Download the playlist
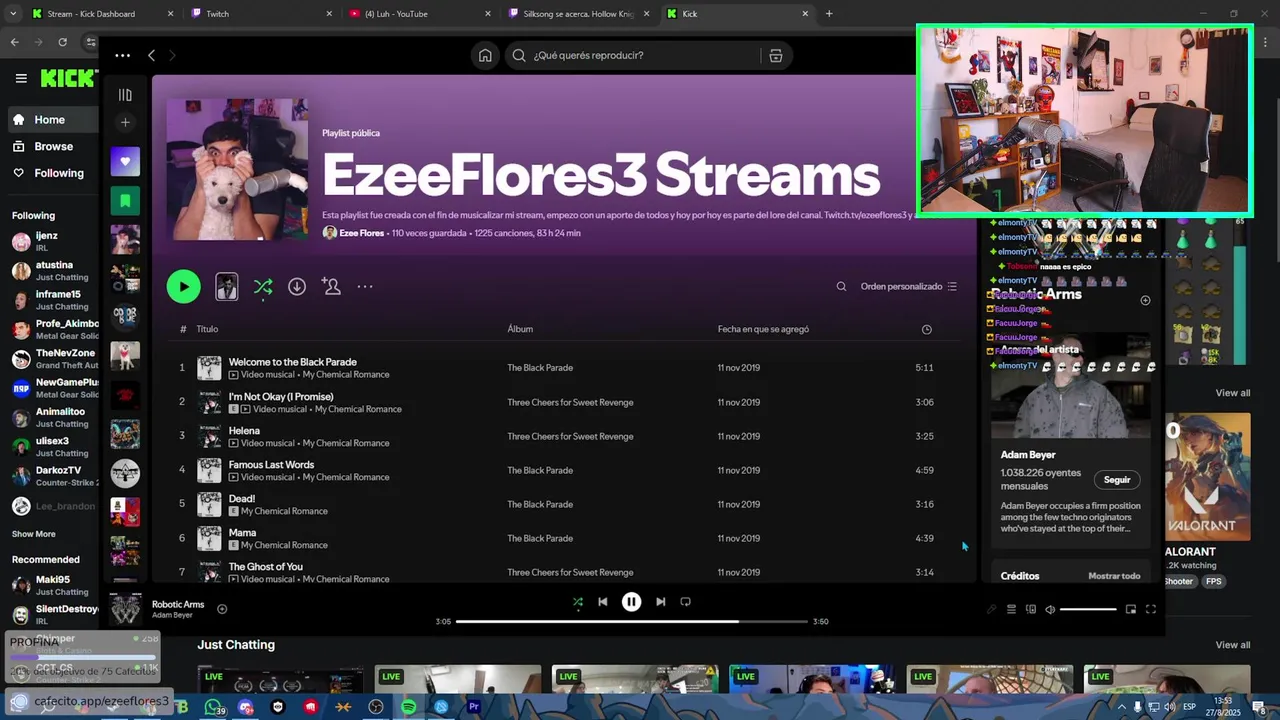The height and width of the screenshot is (720, 1280). [297, 287]
